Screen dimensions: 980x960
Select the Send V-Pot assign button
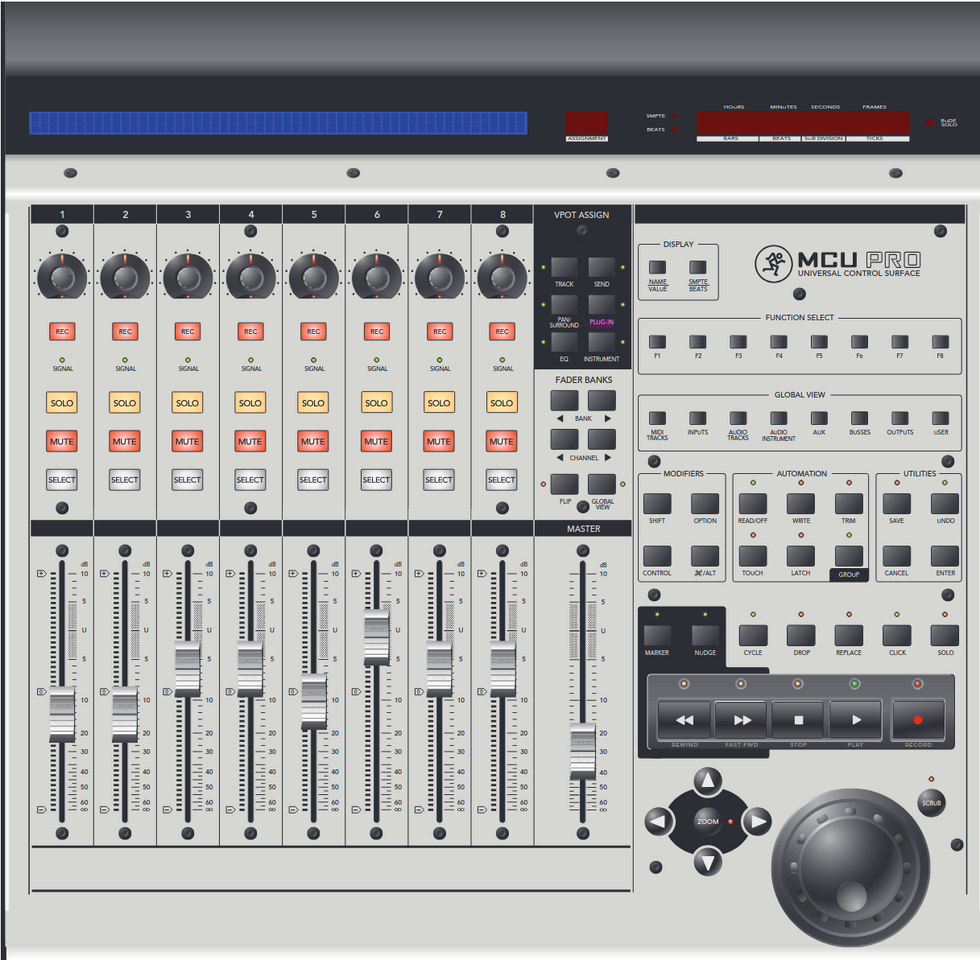[x=602, y=268]
